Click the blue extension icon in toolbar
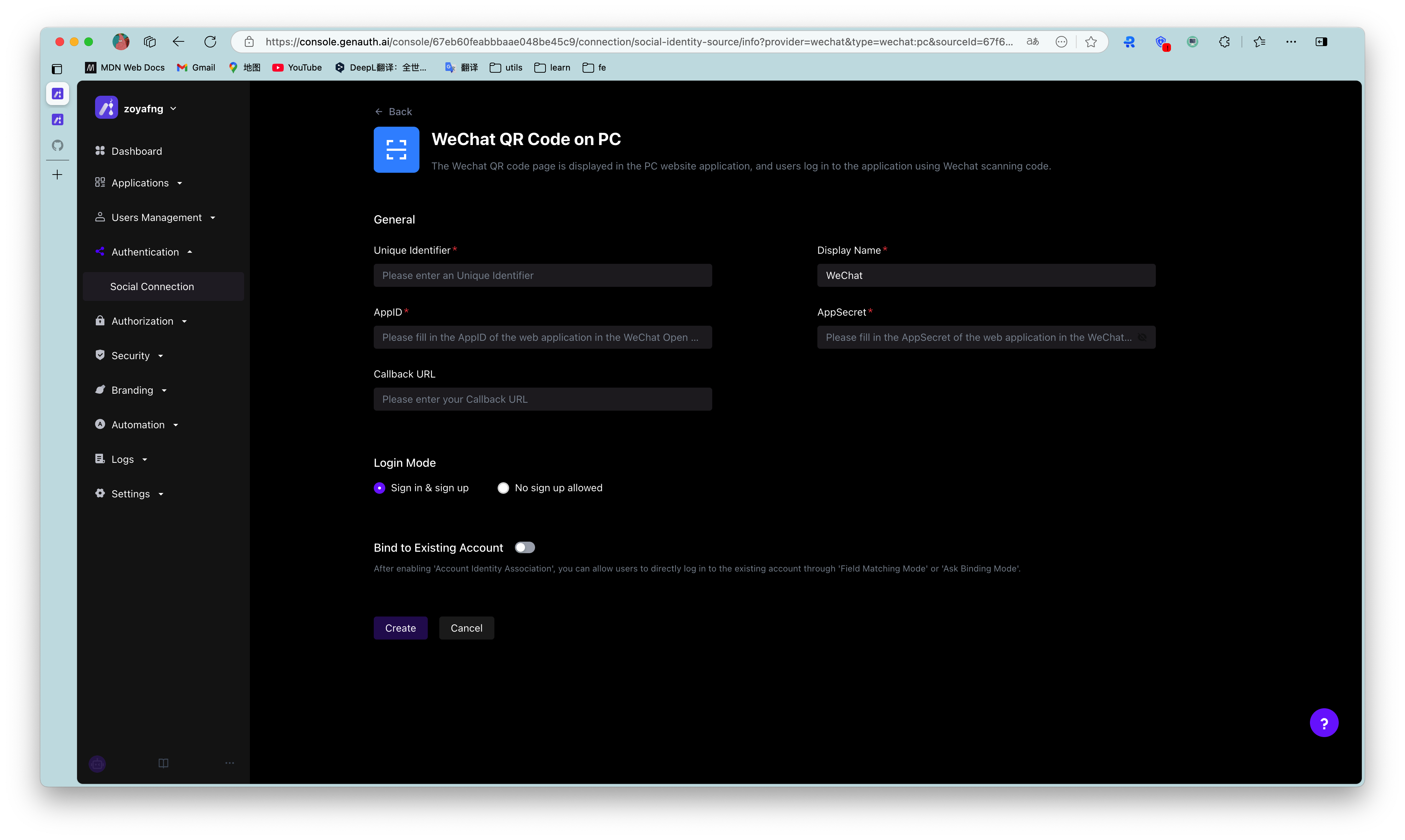Viewport: 1405px width, 840px height. click(x=1129, y=41)
